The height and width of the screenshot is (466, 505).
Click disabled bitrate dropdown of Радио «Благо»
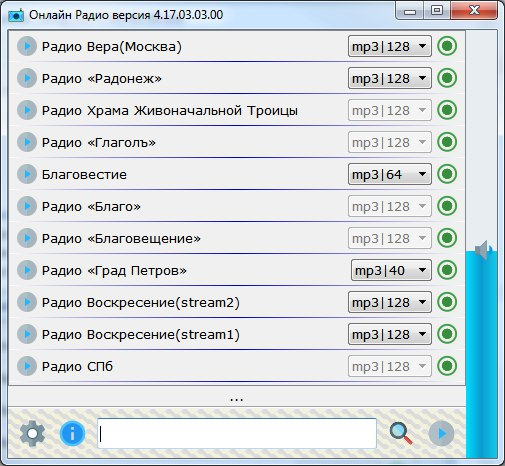click(390, 206)
